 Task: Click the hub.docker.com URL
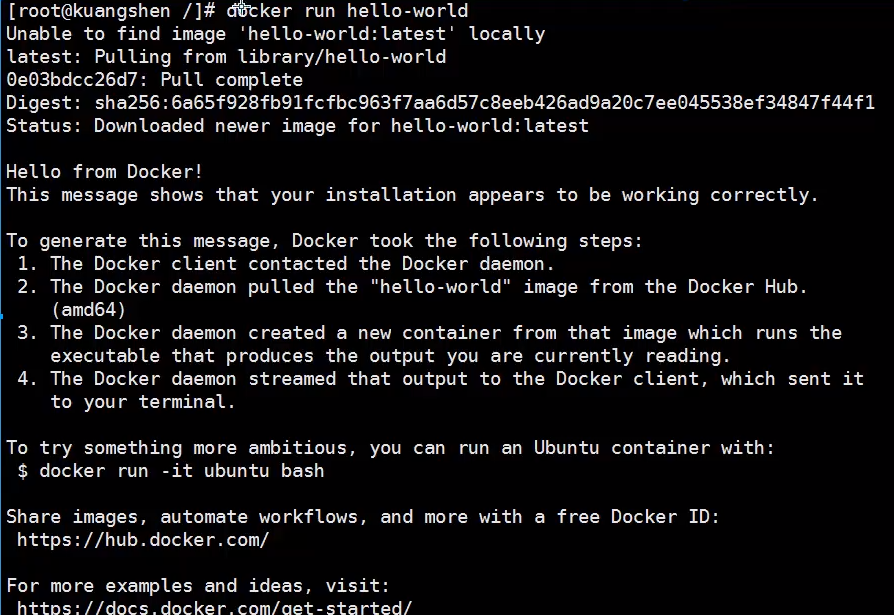tap(143, 540)
